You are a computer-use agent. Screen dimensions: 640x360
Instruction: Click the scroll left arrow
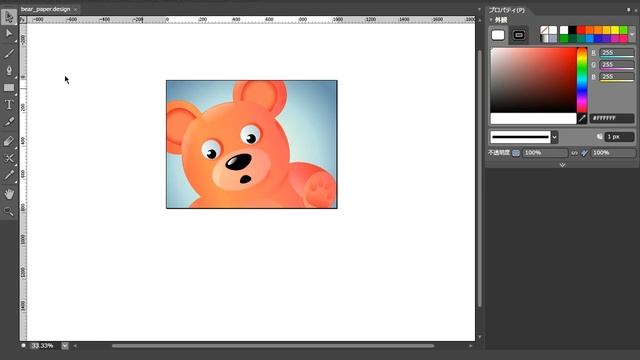pyautogui.click(x=75, y=346)
